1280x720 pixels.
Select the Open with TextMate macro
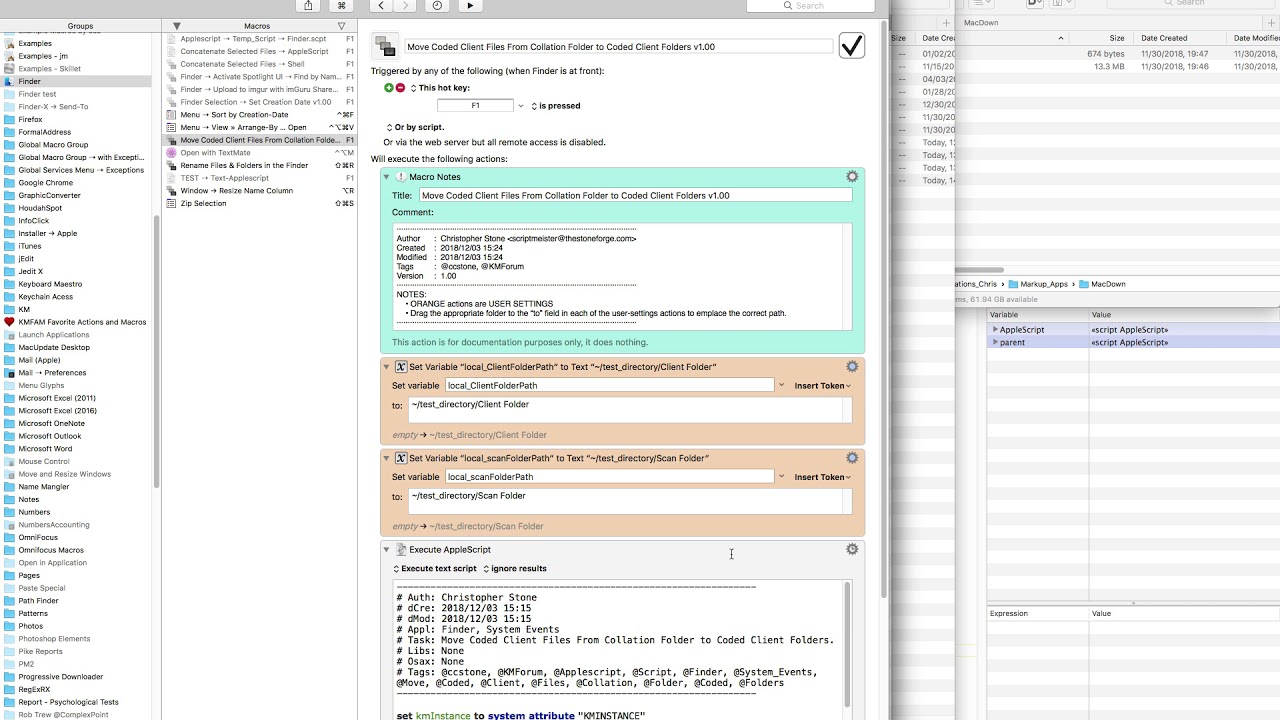click(260, 153)
